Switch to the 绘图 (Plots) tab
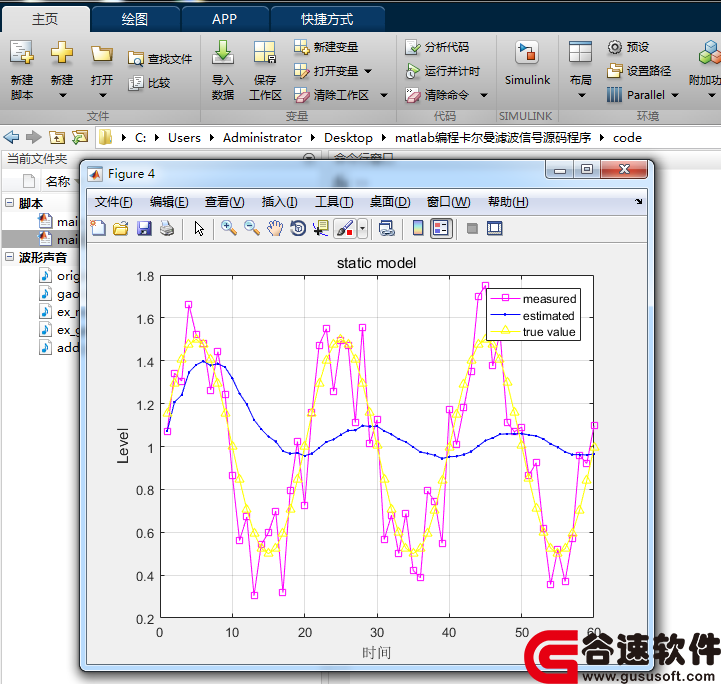This screenshot has height=684, width=721. [135, 19]
